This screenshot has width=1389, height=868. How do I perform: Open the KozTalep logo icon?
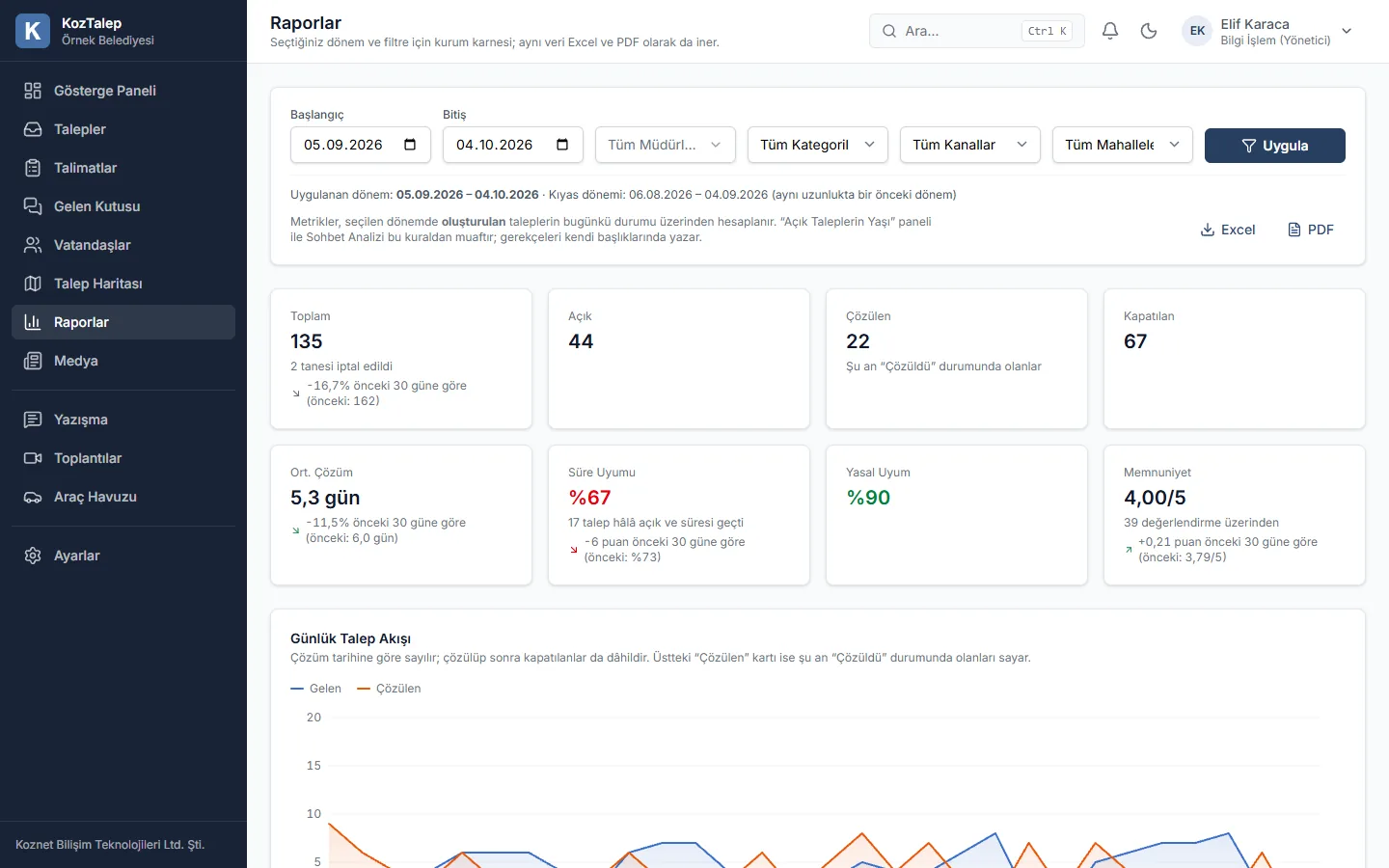(33, 31)
